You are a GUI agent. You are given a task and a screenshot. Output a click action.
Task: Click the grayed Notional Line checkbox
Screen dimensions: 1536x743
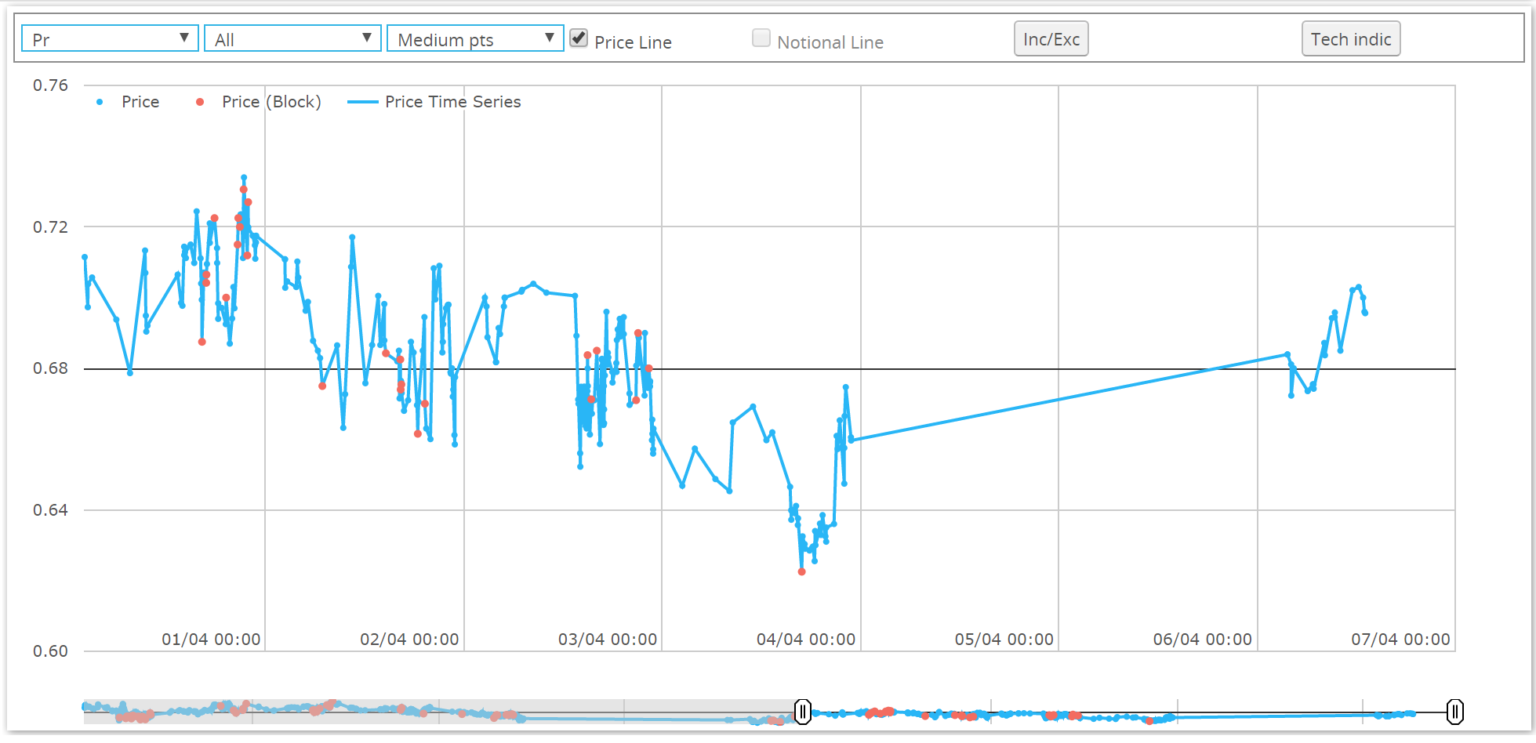pyautogui.click(x=761, y=37)
